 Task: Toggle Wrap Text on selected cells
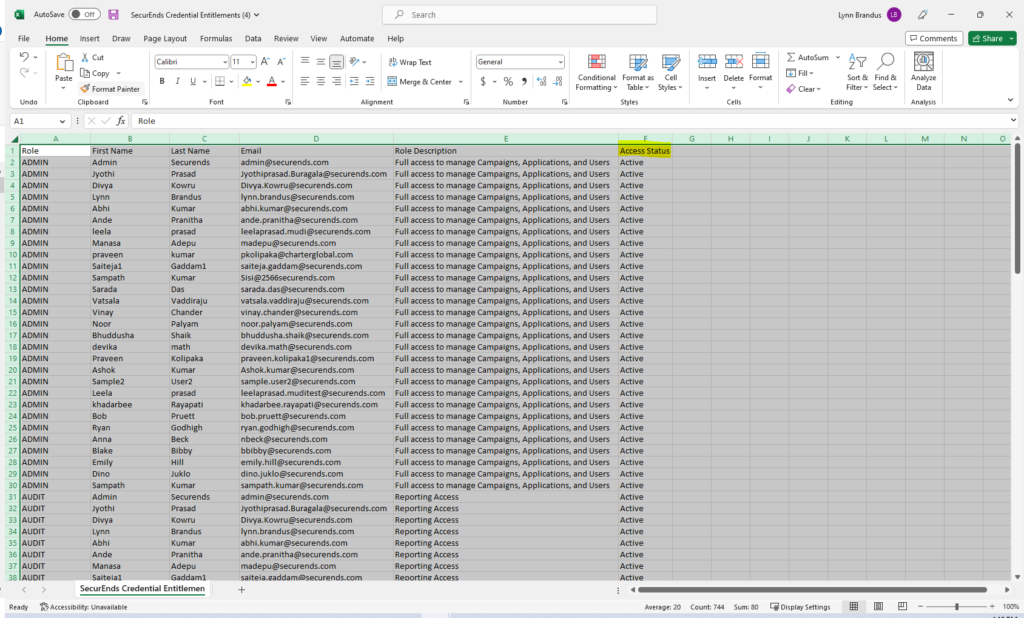[409, 62]
